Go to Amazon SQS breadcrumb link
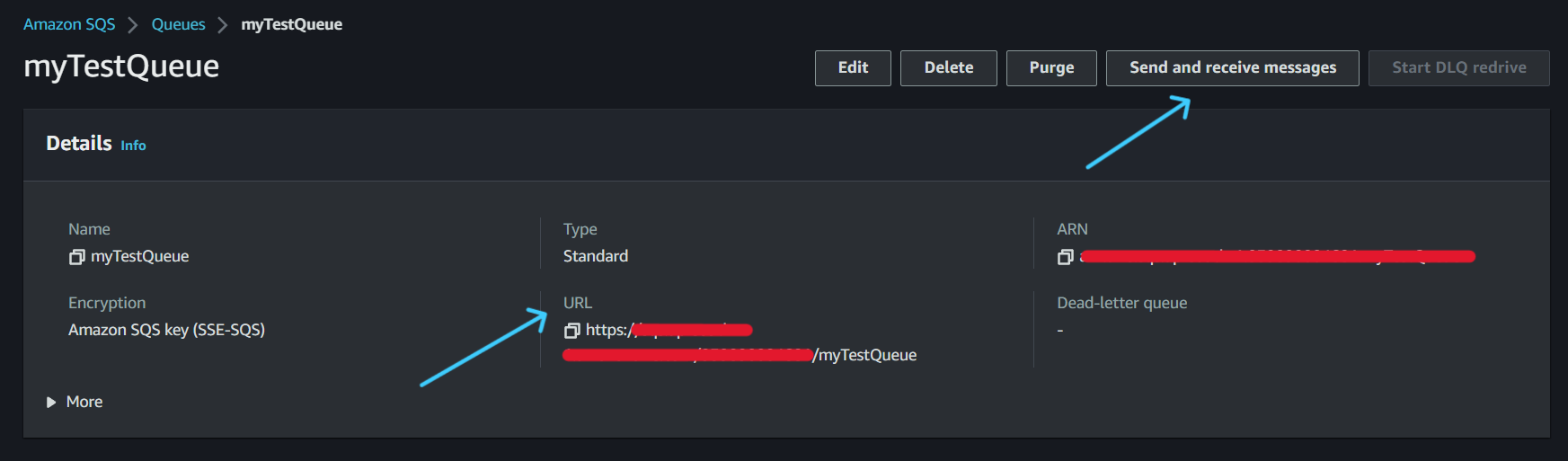1568x461 pixels. pos(69,24)
